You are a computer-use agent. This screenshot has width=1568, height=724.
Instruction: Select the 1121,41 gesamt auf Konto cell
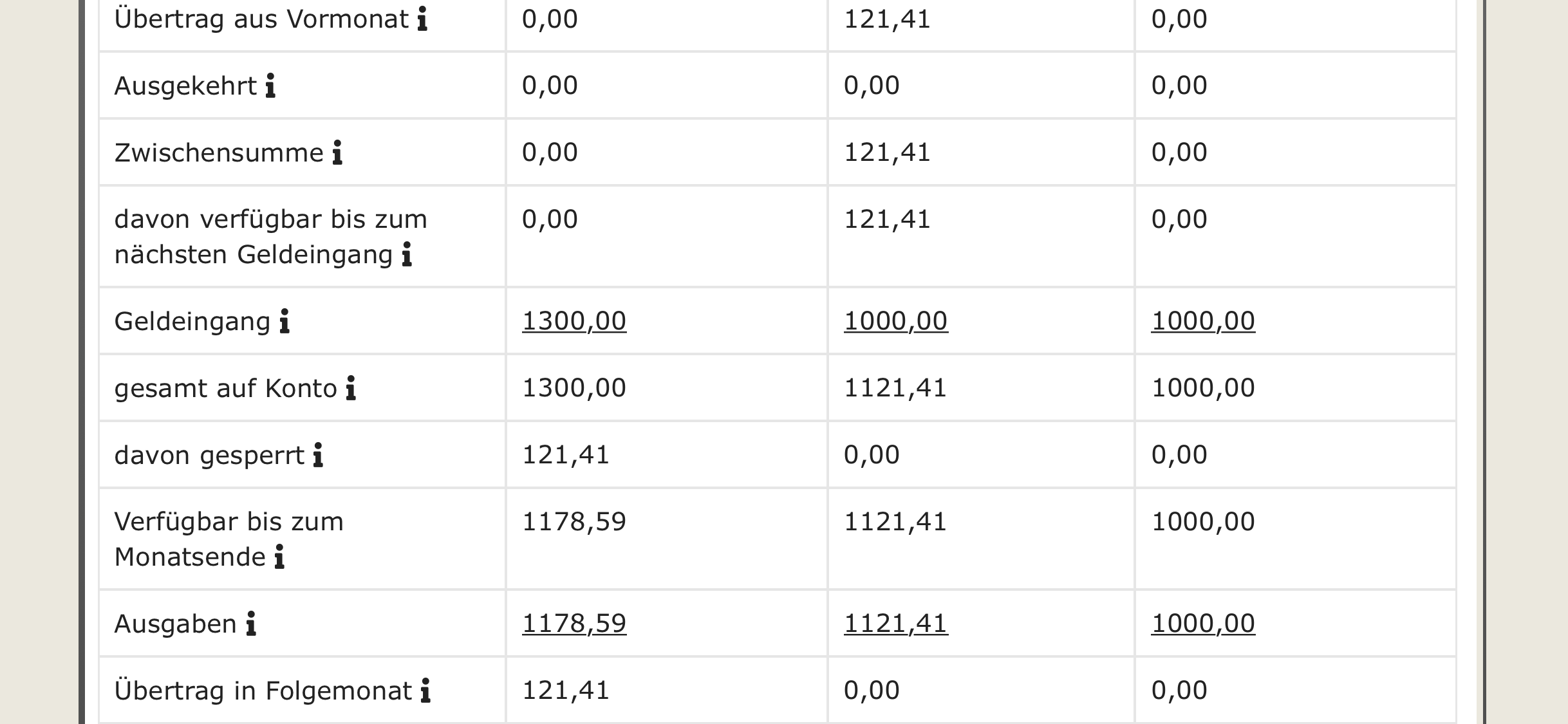pos(980,388)
